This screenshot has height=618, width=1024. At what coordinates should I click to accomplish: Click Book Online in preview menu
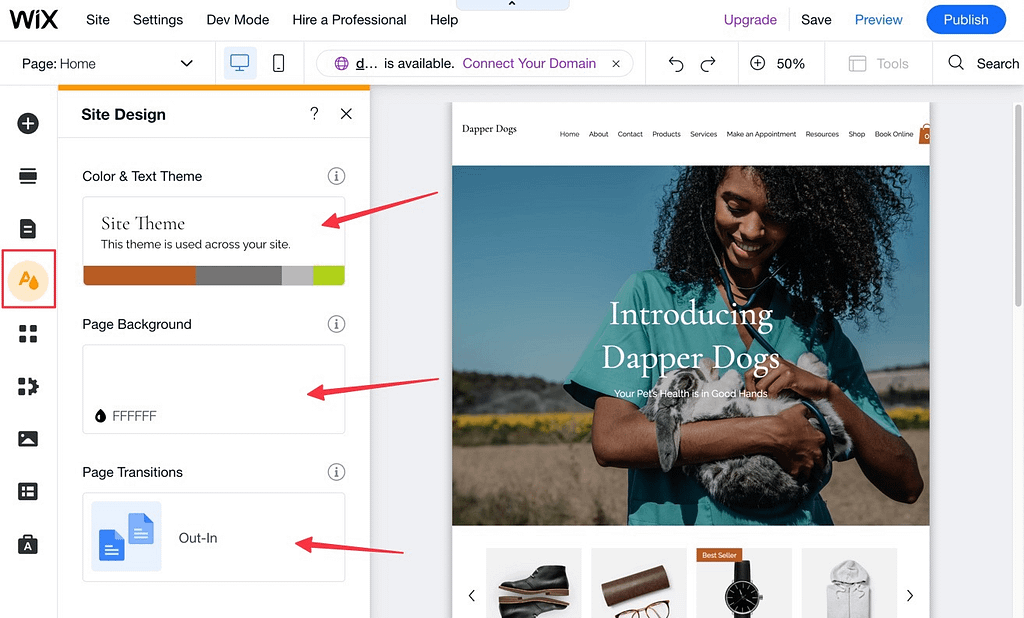(894, 134)
